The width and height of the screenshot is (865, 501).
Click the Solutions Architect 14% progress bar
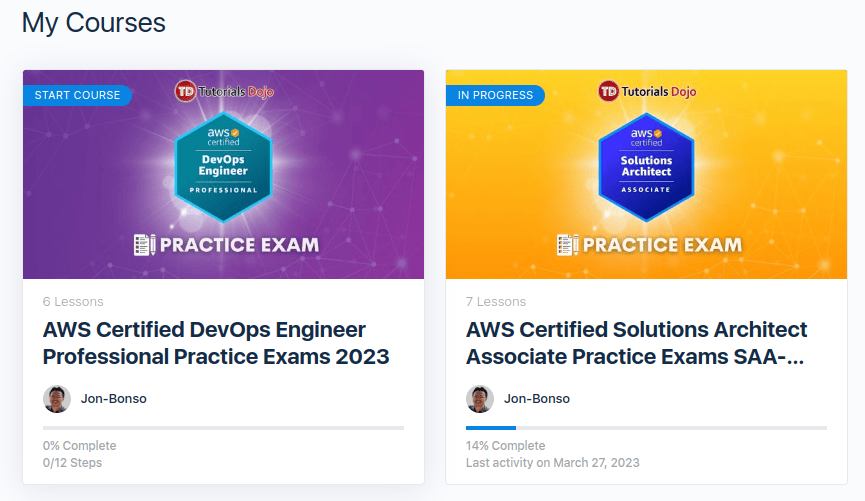646,428
